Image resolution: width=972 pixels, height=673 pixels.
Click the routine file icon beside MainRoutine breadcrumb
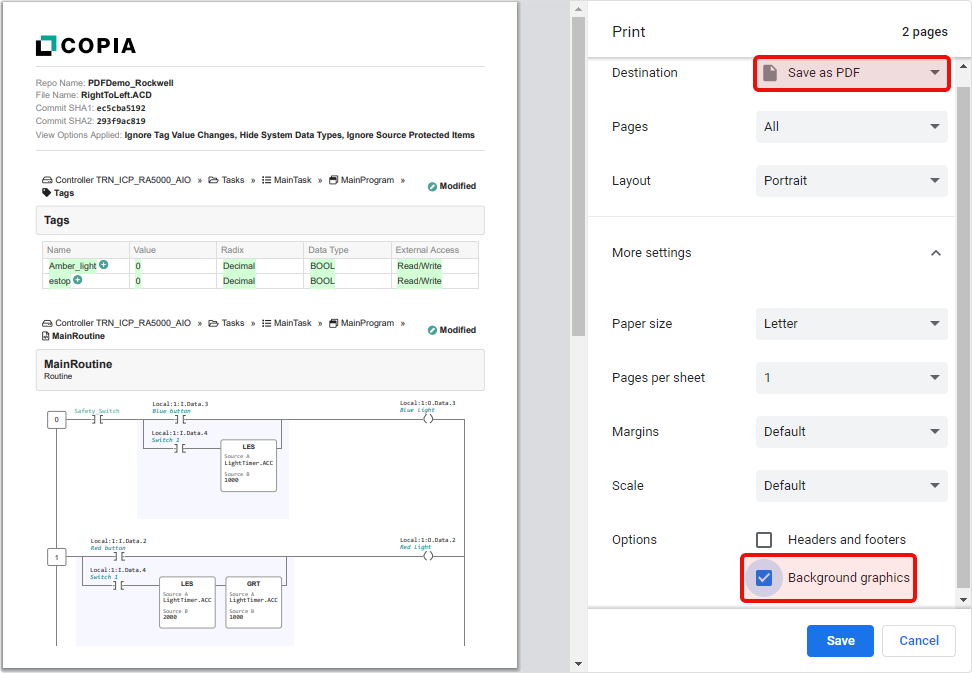[x=46, y=336]
